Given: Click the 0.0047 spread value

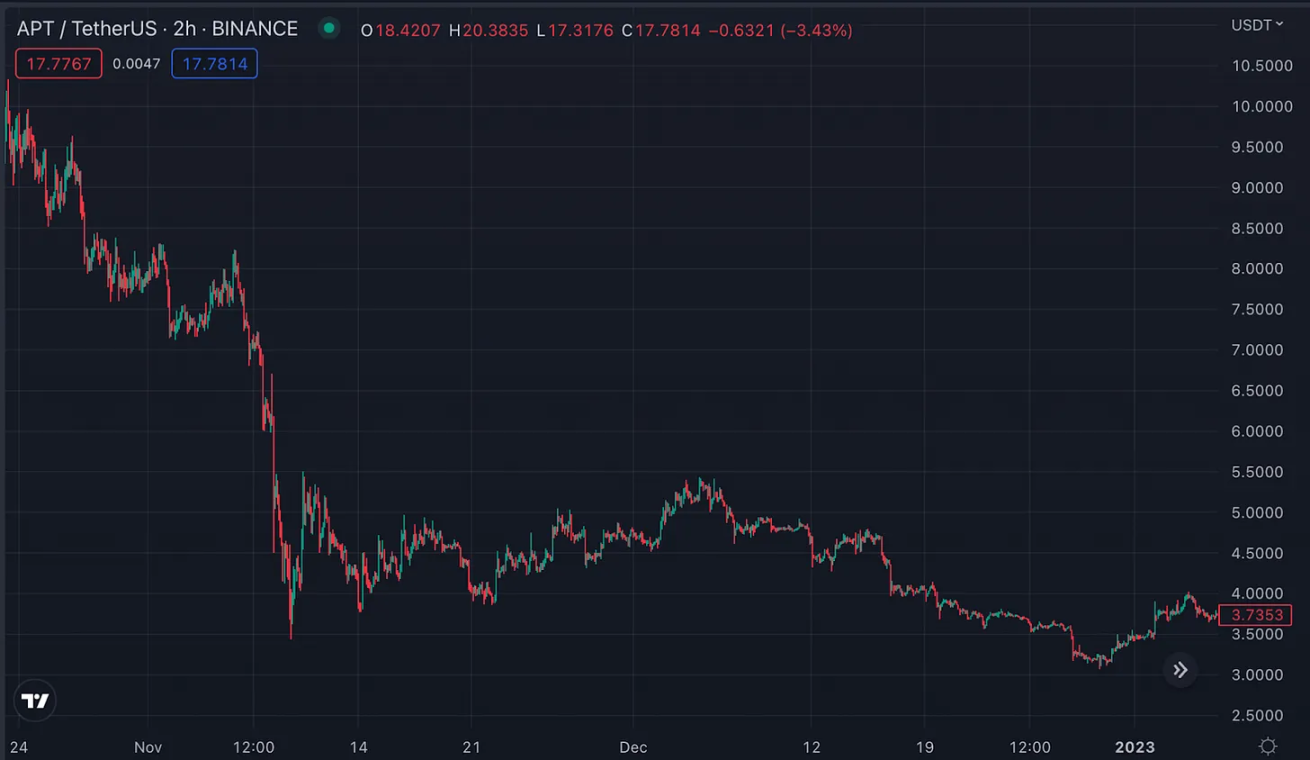Looking at the screenshot, I should (x=136, y=63).
